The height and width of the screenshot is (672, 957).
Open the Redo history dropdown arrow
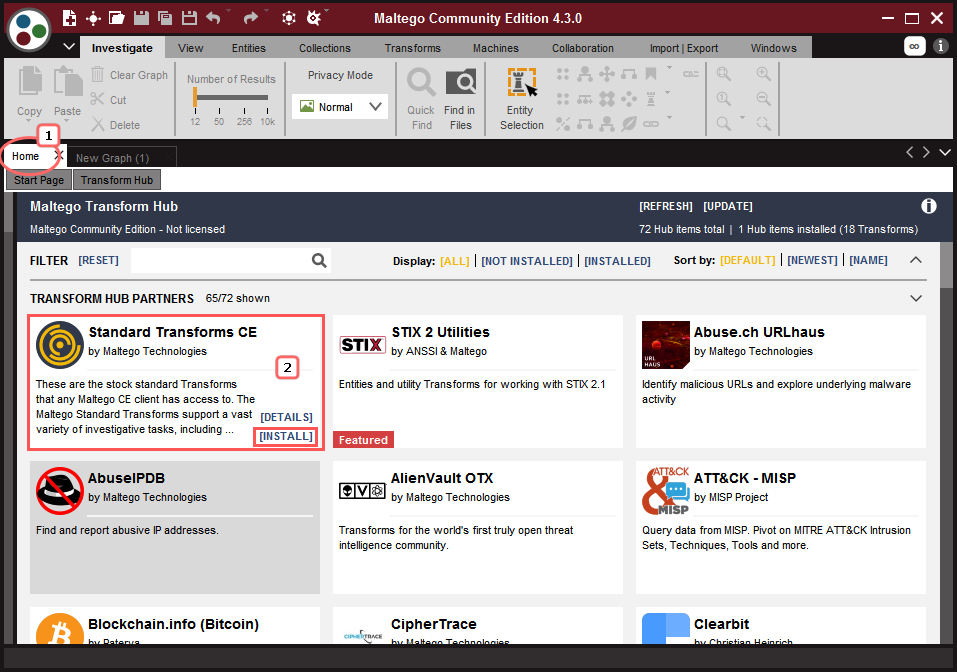[266, 11]
